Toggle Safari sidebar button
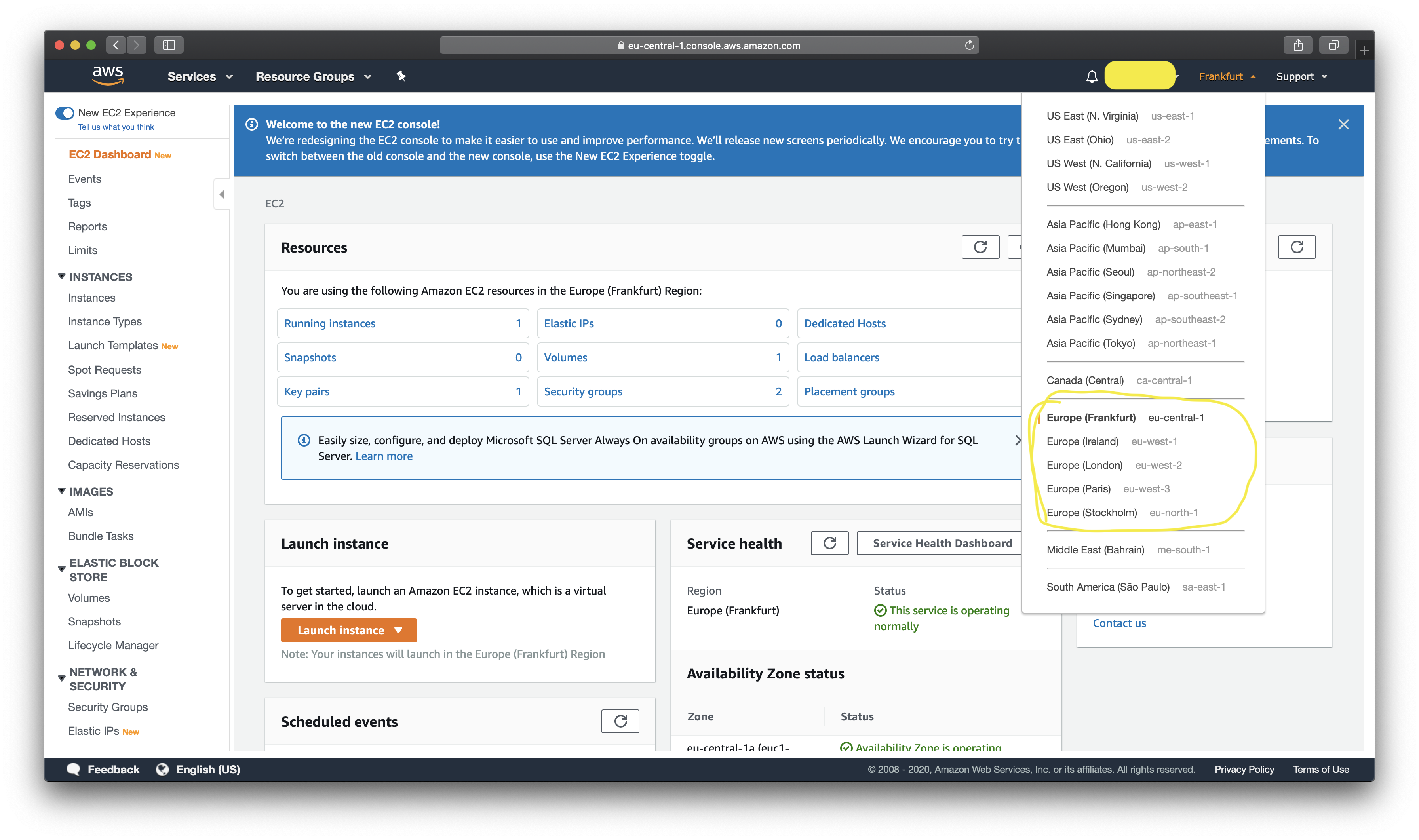This screenshot has height=840, width=1419. tap(169, 45)
